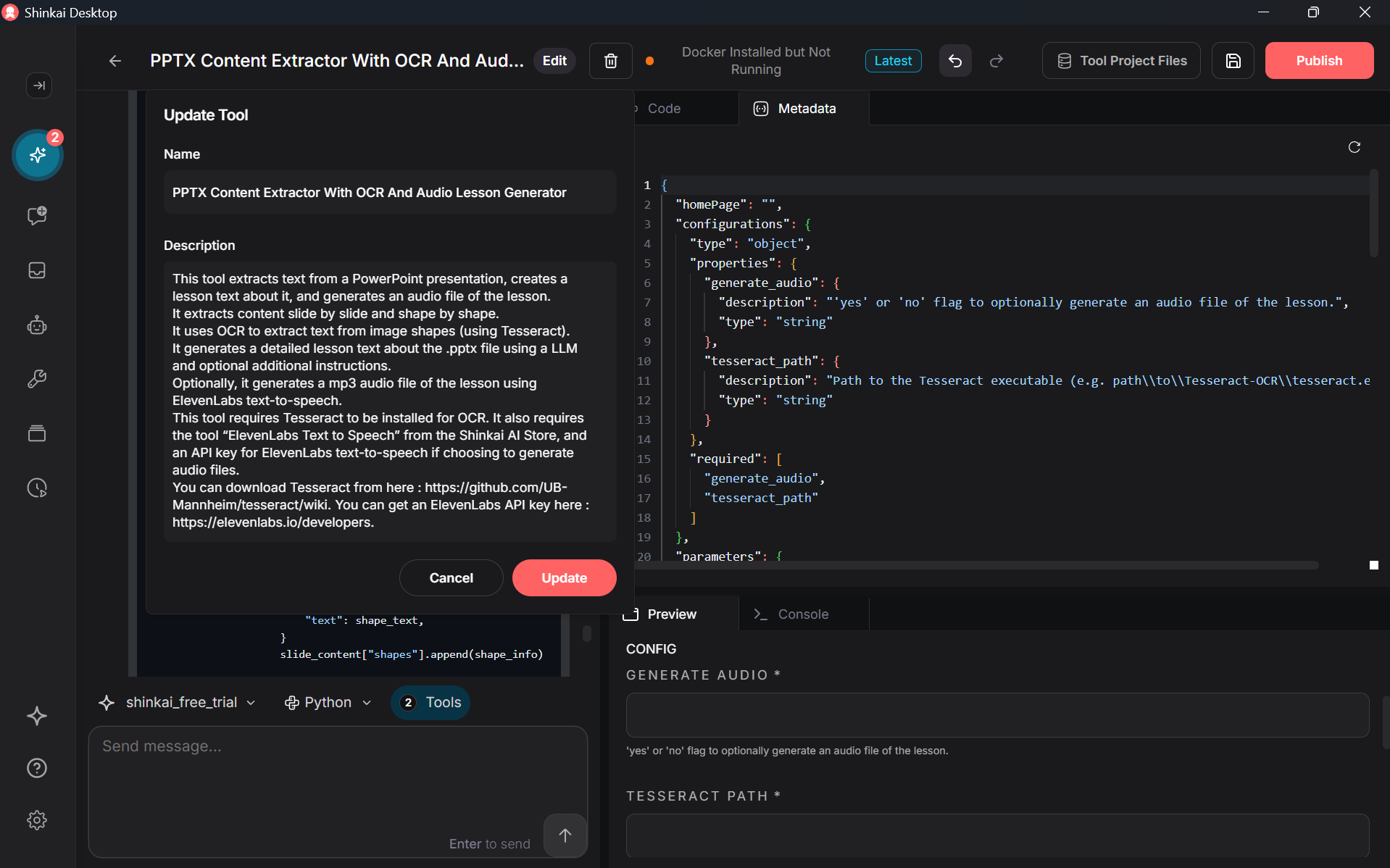Undo the last change
This screenshot has height=868, width=1390.
pos(954,61)
